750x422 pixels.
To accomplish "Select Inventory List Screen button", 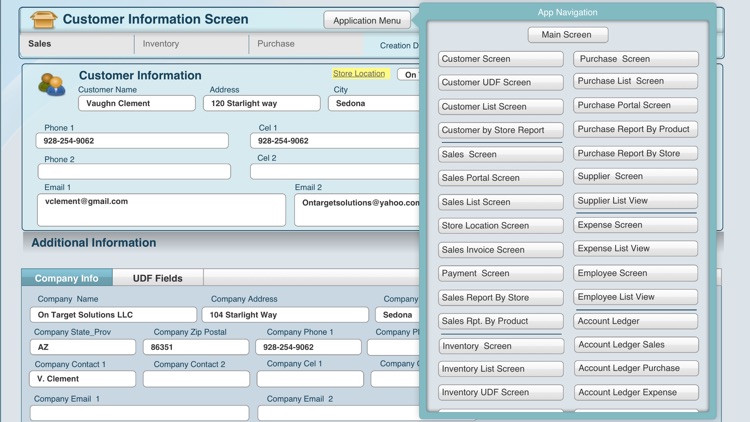I will coord(500,369).
